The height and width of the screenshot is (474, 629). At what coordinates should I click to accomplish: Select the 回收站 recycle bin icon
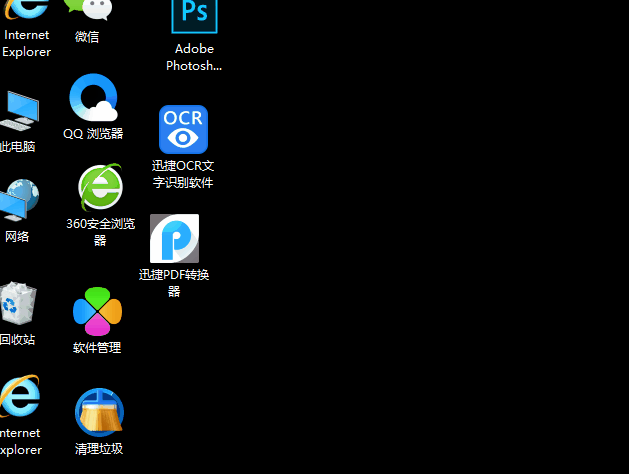[17, 303]
